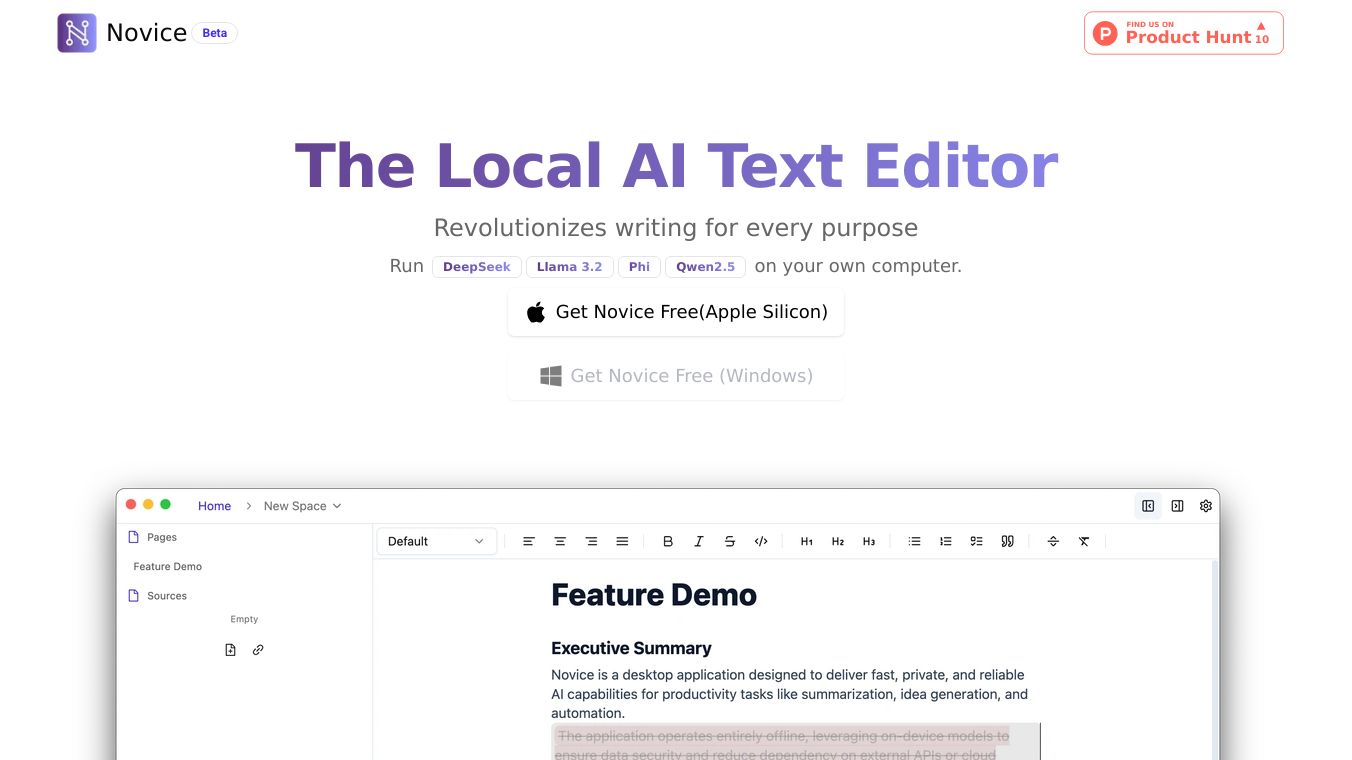Image resolution: width=1352 pixels, height=760 pixels.
Task: Open the settings gear in the app window
Action: tap(1206, 506)
